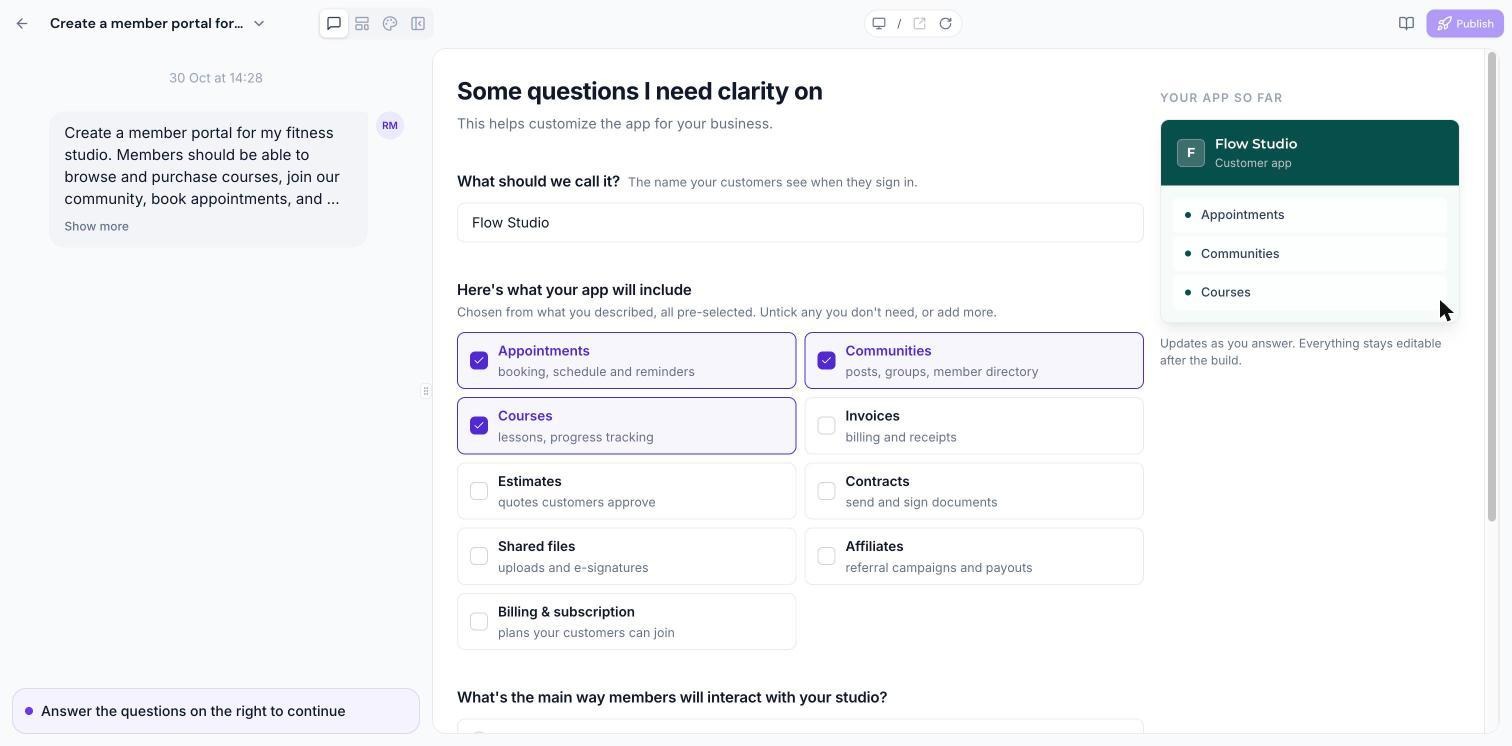Click Appointments in the app preview list
The image size is (1512, 746).
tap(1310, 215)
